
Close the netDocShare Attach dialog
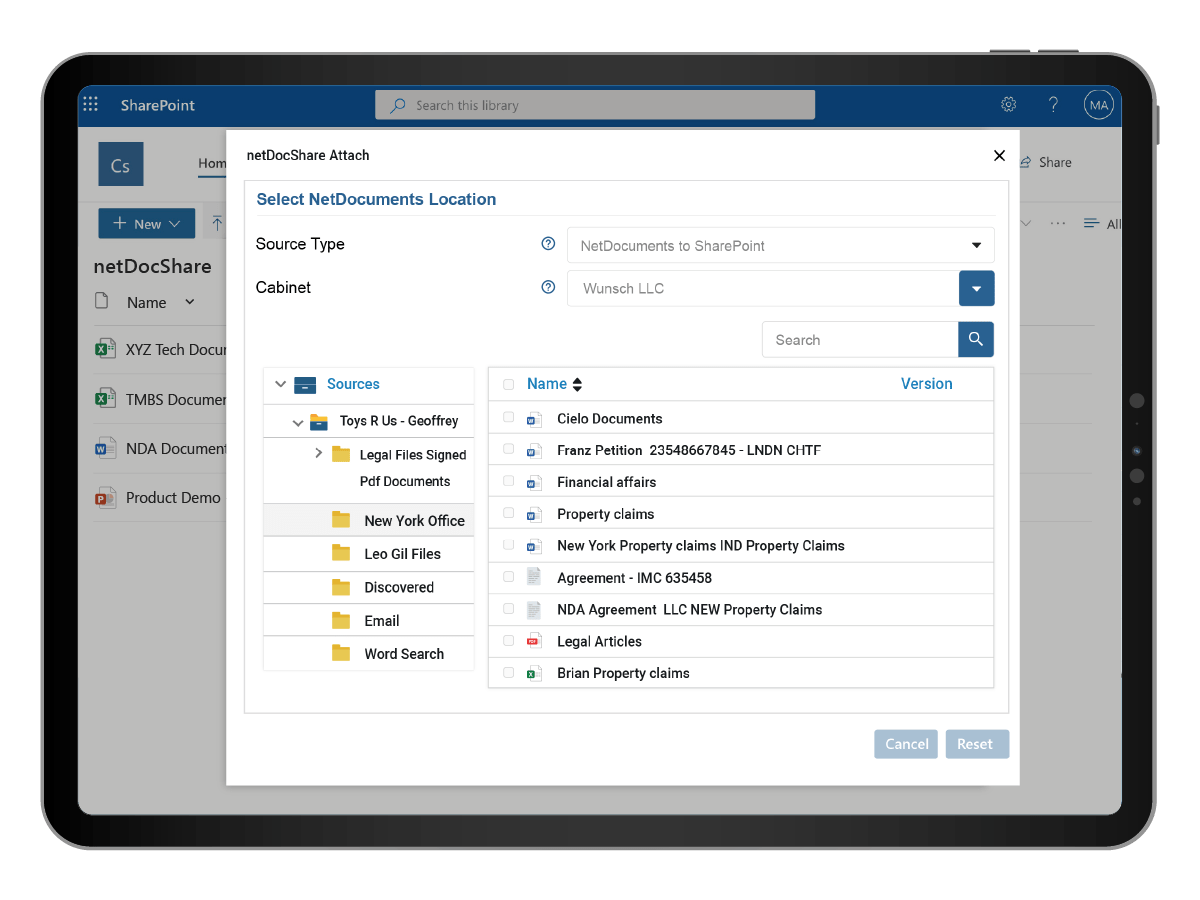click(x=999, y=155)
